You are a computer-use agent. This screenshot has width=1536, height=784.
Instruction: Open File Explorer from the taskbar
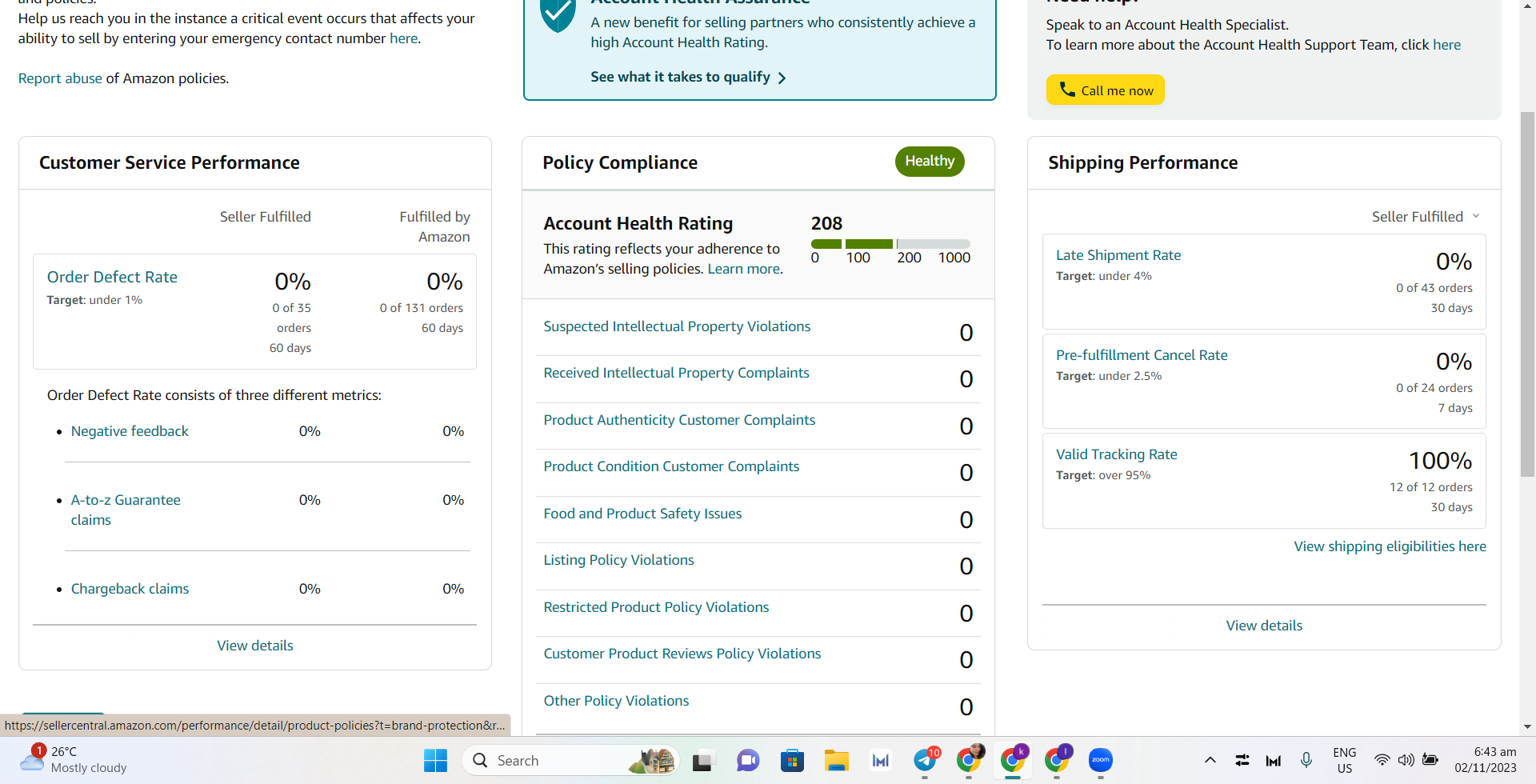click(837, 760)
